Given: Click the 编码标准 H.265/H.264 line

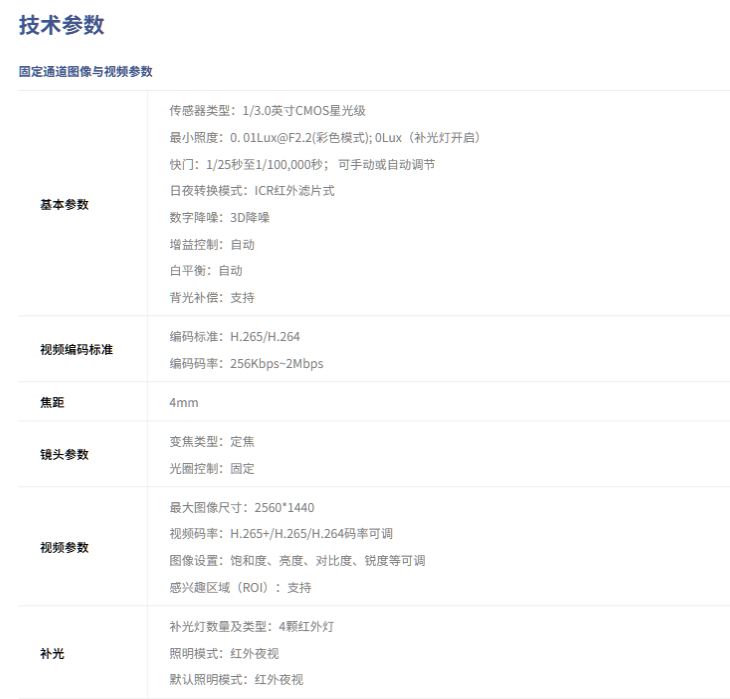Looking at the screenshot, I should tap(235, 337).
